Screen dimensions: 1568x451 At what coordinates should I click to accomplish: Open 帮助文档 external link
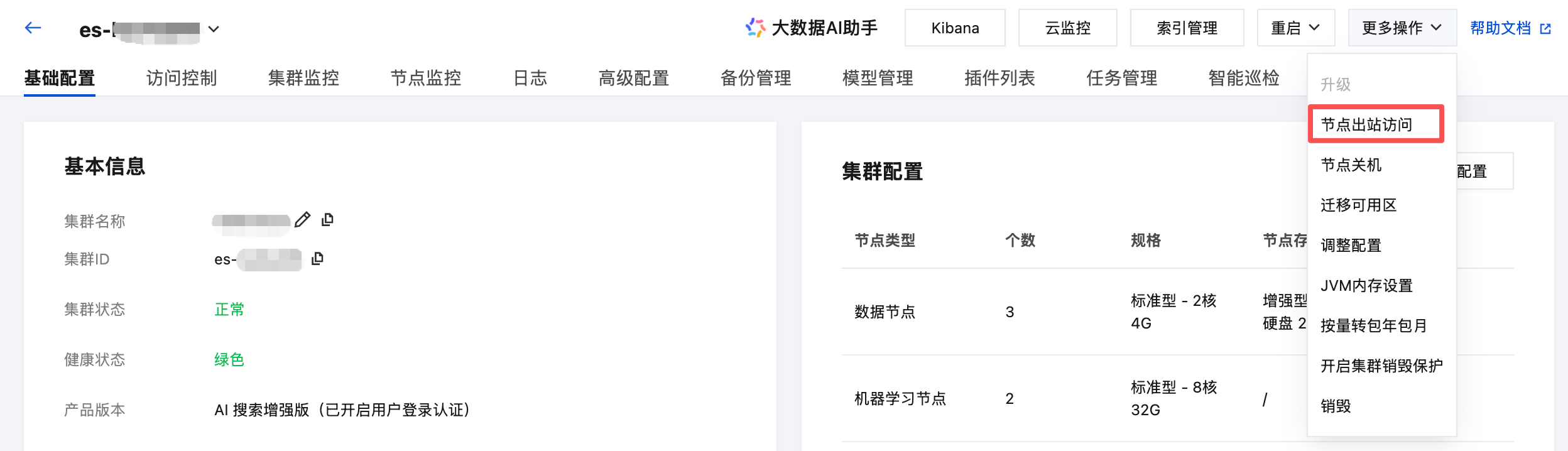(x=1510, y=28)
